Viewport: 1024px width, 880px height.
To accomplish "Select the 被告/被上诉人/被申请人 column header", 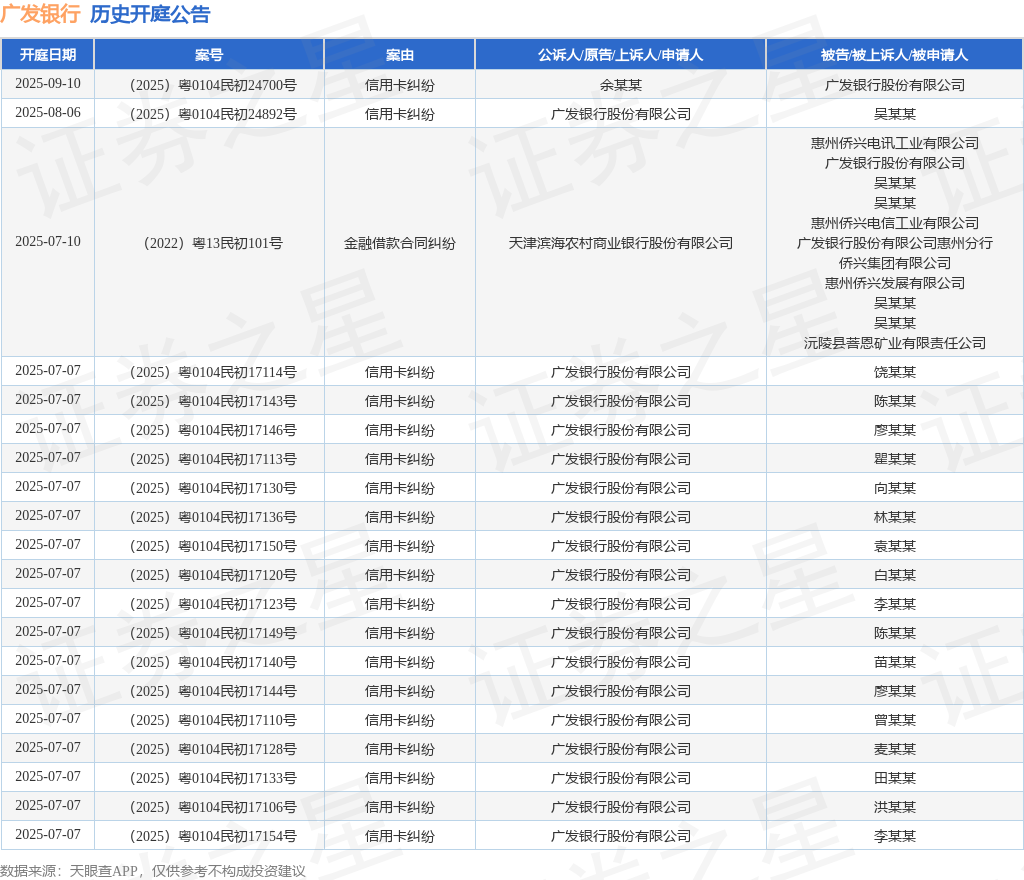I will tap(895, 55).
